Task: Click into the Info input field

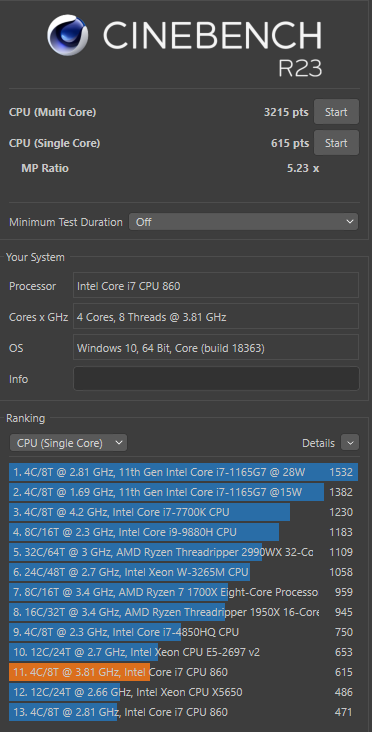Action: pos(216,379)
